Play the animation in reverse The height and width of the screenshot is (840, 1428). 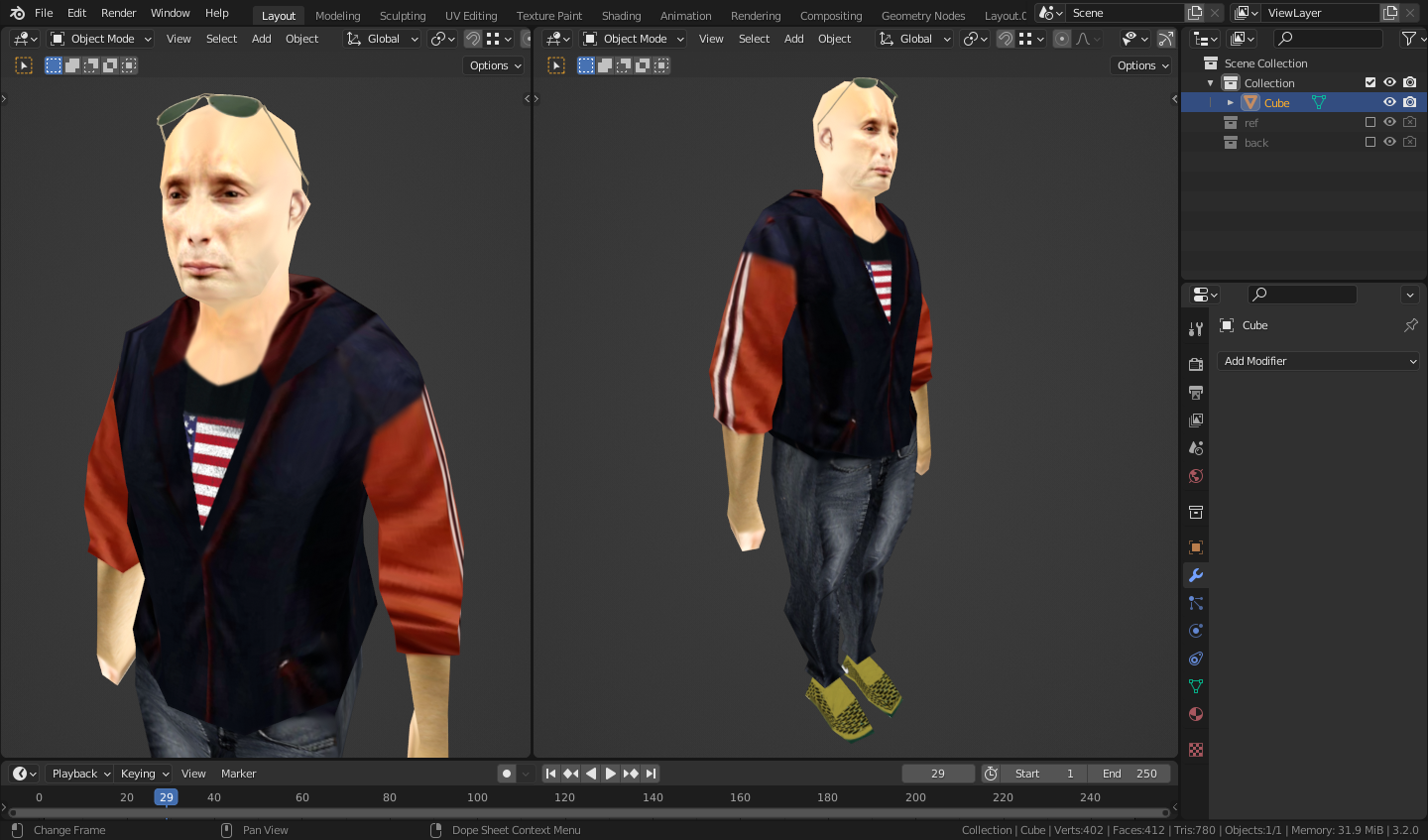pyautogui.click(x=591, y=774)
